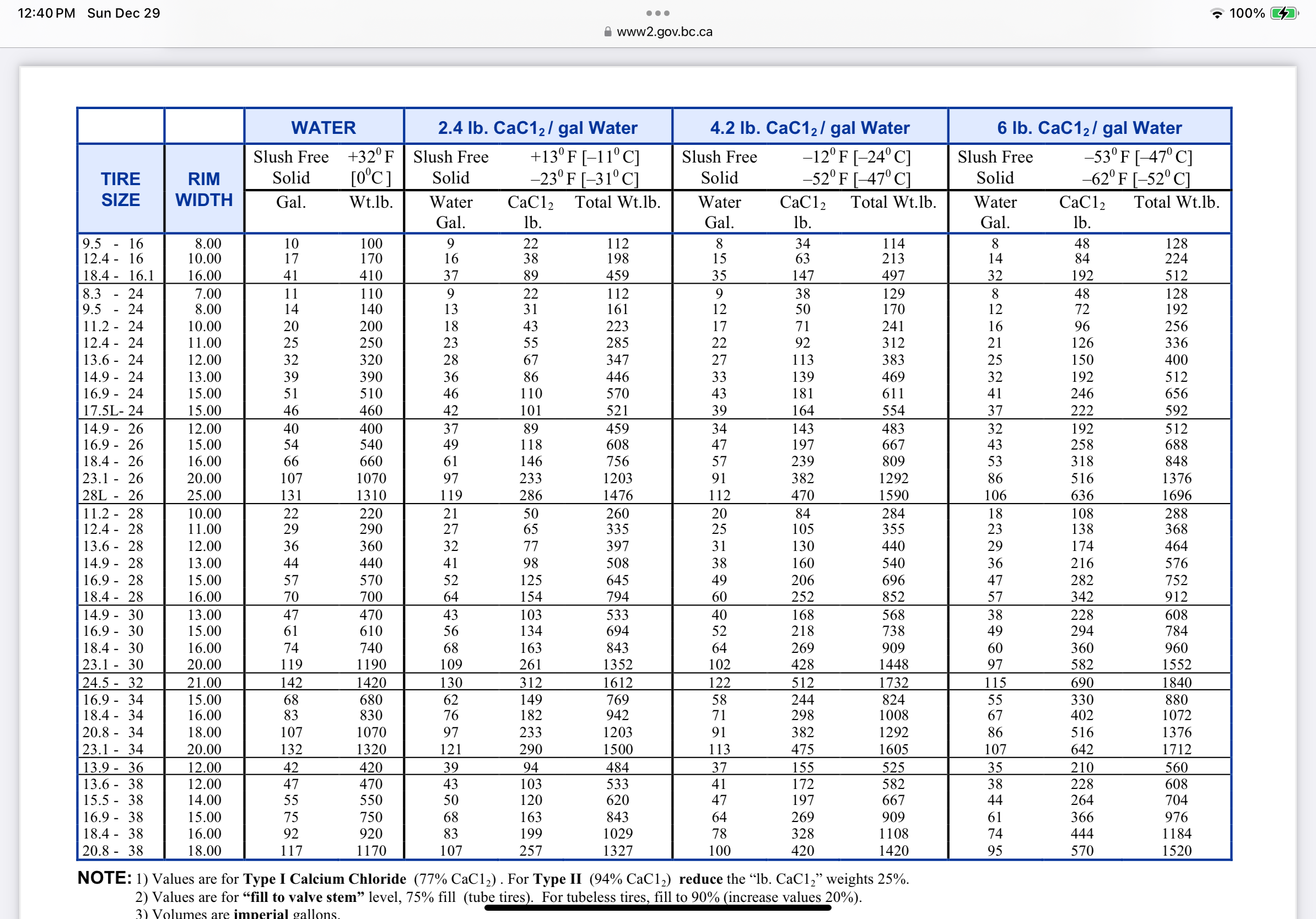Tap the Wi-Fi status icon
The width and height of the screenshot is (1316, 919).
(x=1216, y=13)
